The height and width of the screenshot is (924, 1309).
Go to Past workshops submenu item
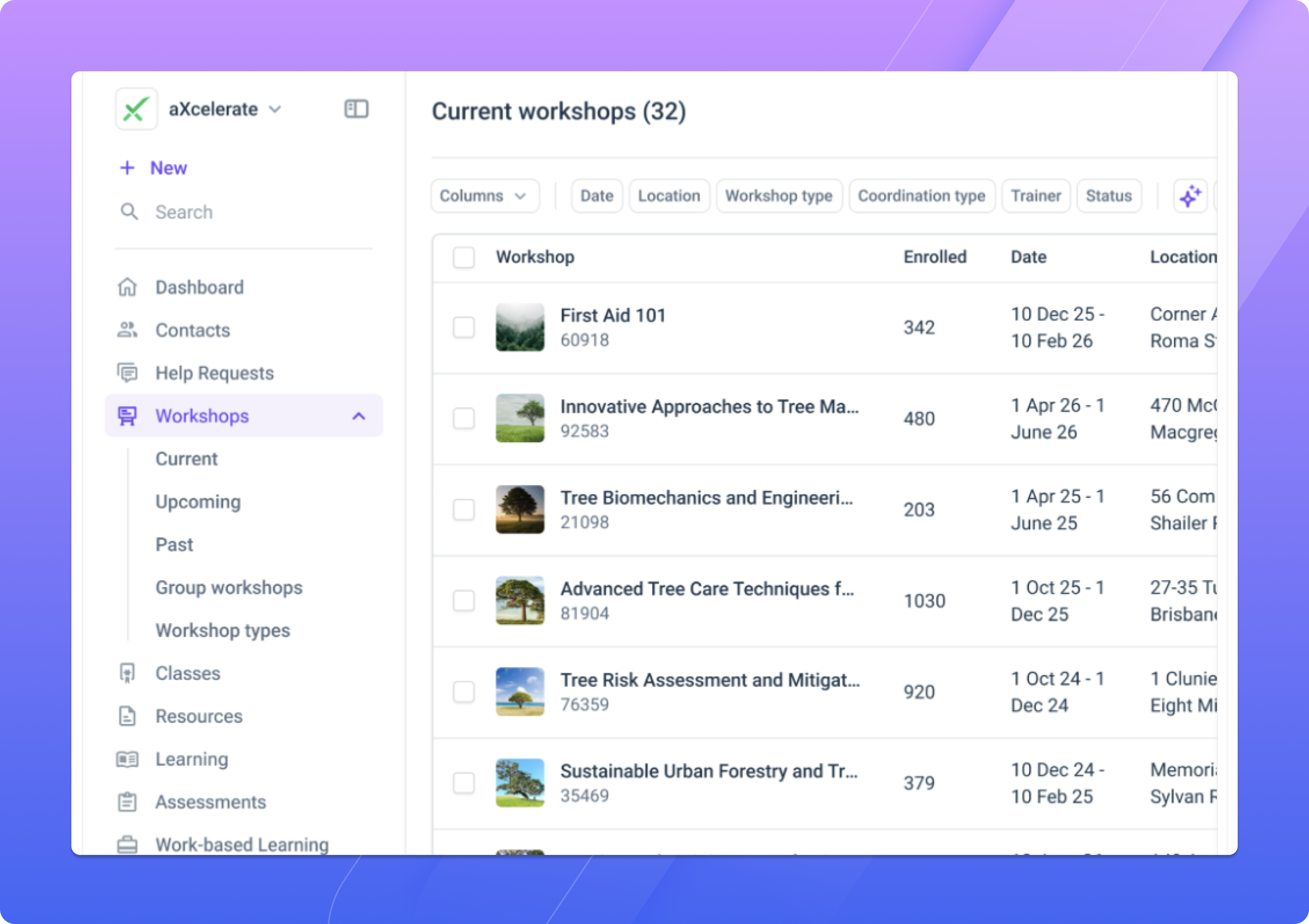(x=174, y=544)
